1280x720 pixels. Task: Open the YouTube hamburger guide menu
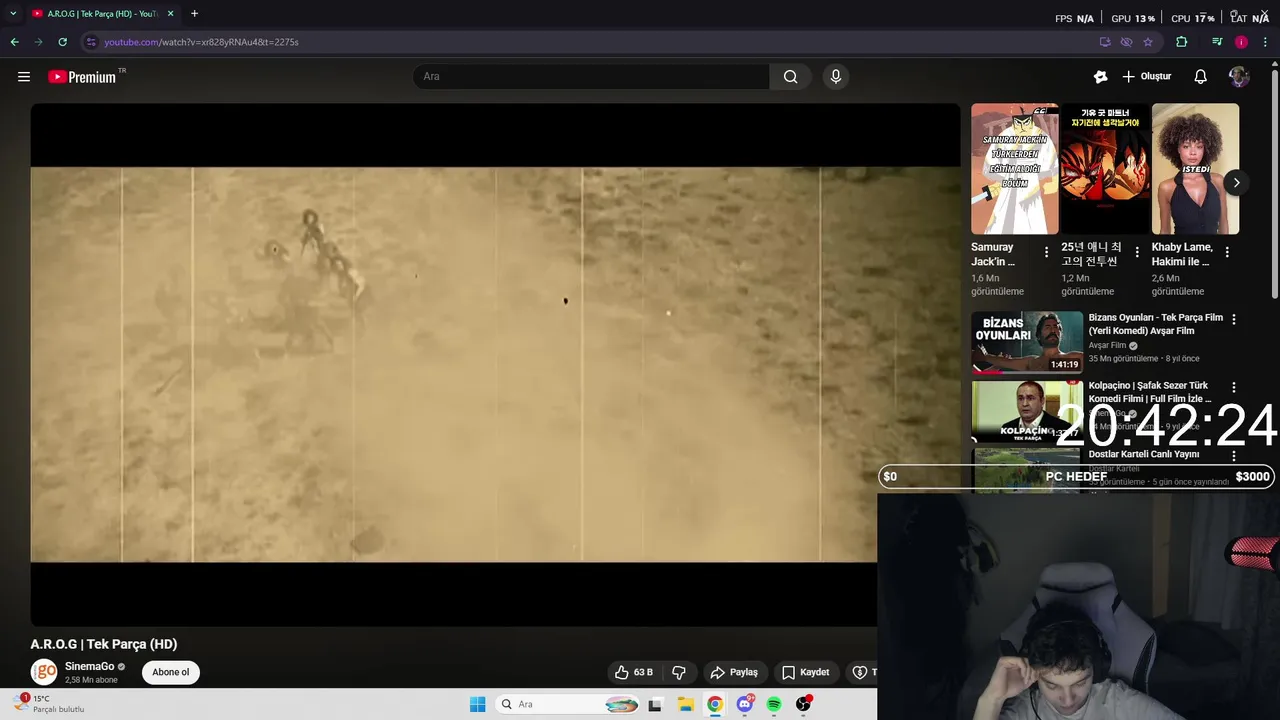coord(24,76)
